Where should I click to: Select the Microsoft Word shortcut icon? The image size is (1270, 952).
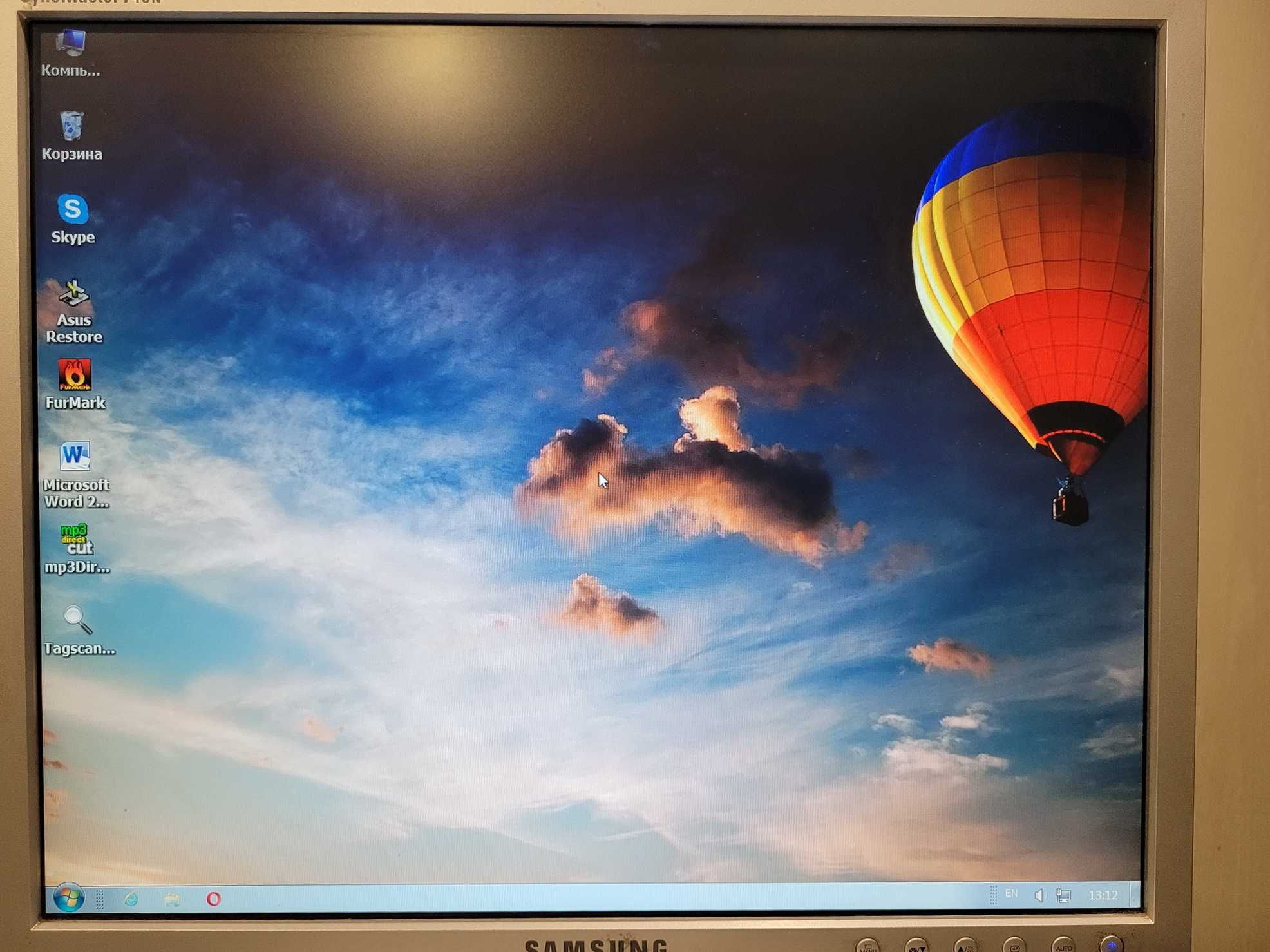[x=75, y=457]
